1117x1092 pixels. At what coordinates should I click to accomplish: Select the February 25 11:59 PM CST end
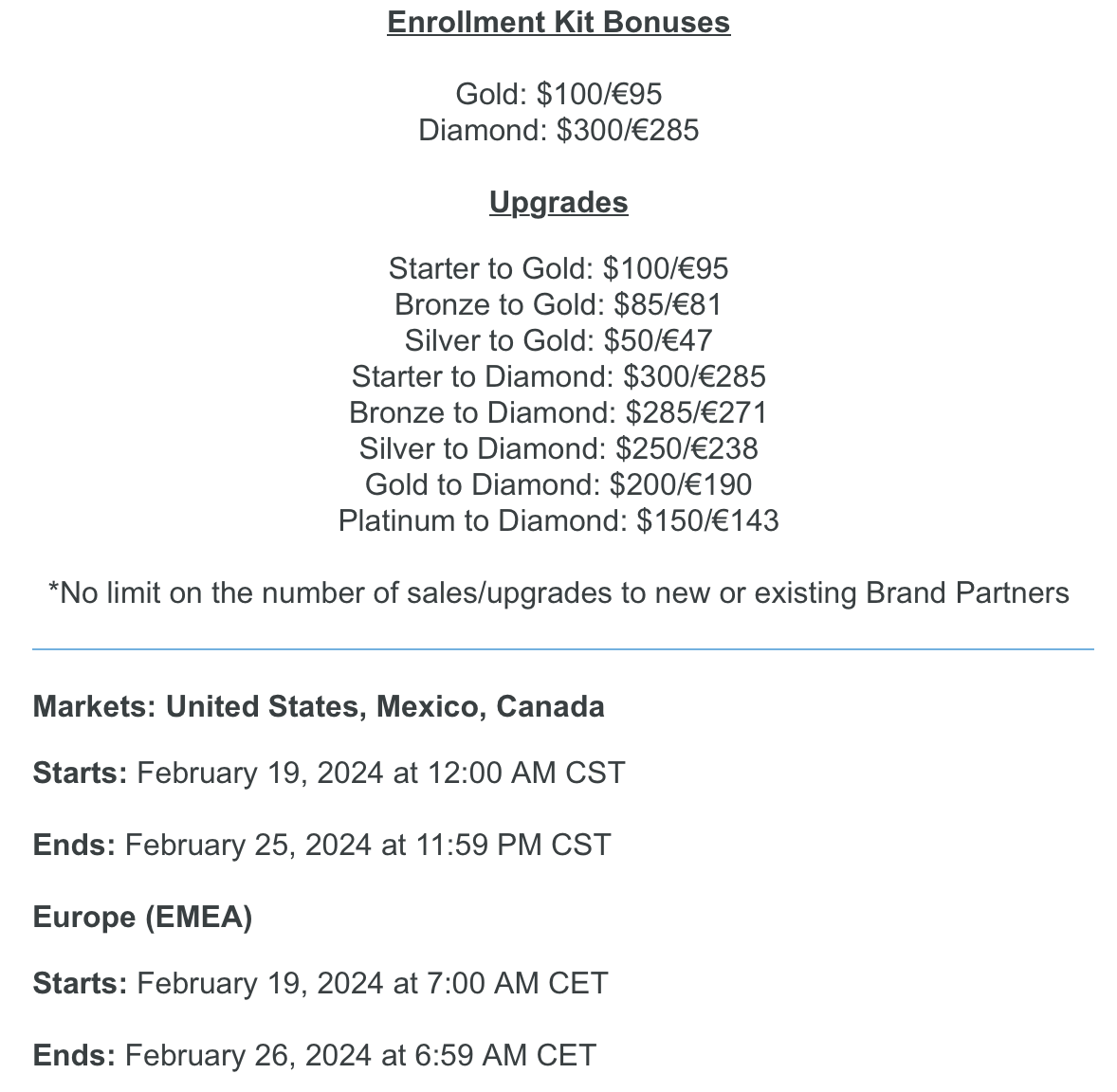coord(322,845)
